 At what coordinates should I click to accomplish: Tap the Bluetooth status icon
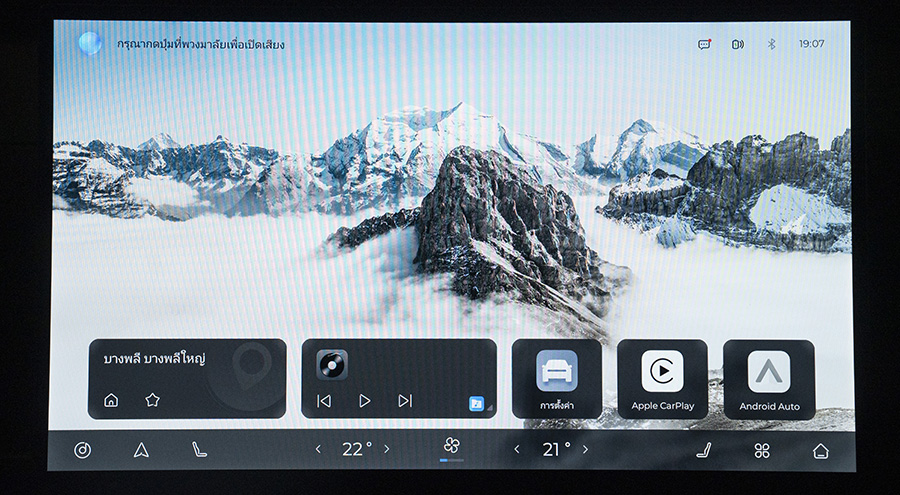coord(771,44)
